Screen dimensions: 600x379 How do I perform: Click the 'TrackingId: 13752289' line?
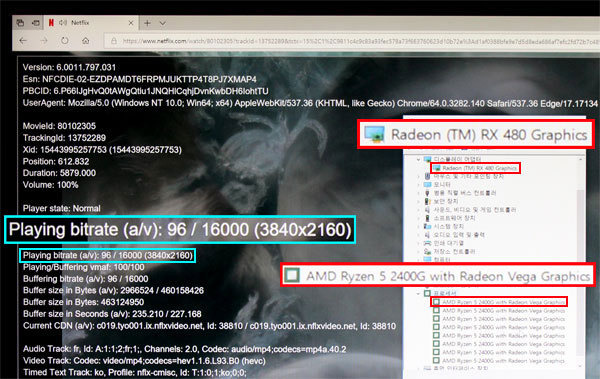[64, 138]
